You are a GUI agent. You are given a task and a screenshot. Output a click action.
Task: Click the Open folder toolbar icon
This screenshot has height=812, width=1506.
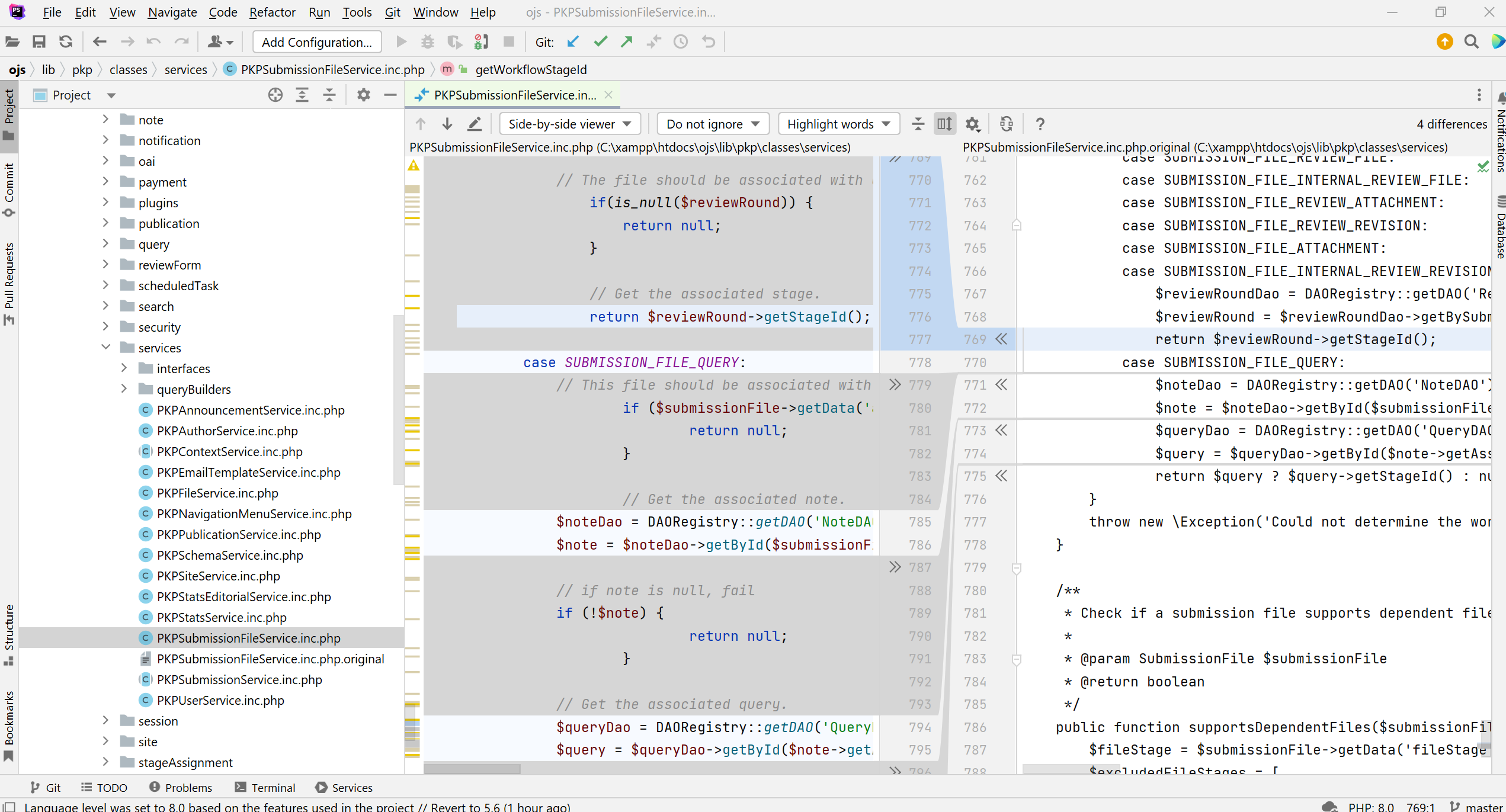click(x=12, y=42)
